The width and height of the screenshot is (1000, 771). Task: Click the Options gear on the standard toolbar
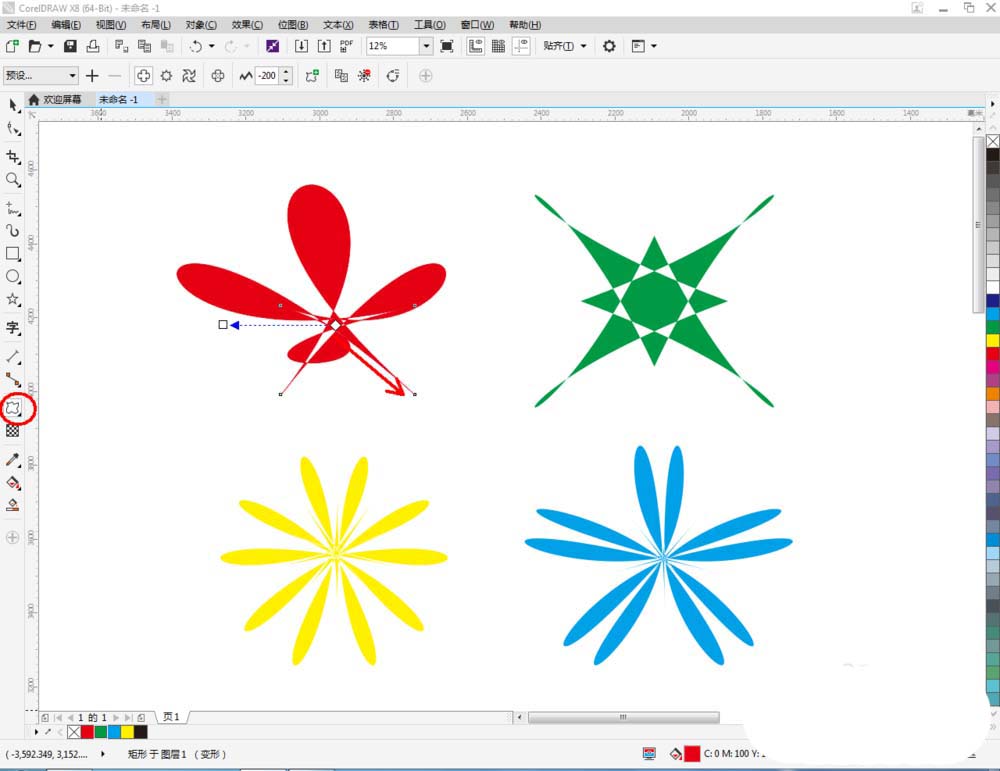607,45
